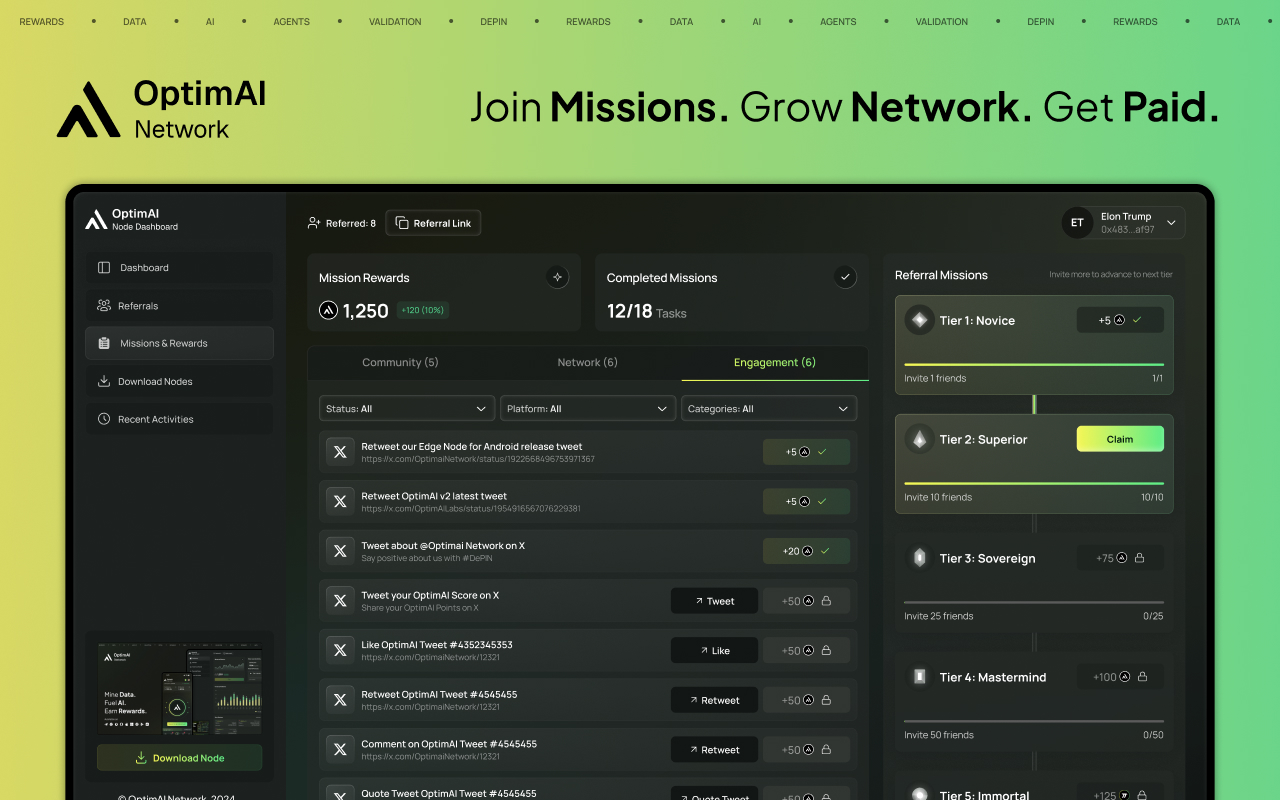Viewport: 1280px width, 800px height.
Task: Click the +5 completed badge for OptimAI v2 retweet
Action: (806, 501)
